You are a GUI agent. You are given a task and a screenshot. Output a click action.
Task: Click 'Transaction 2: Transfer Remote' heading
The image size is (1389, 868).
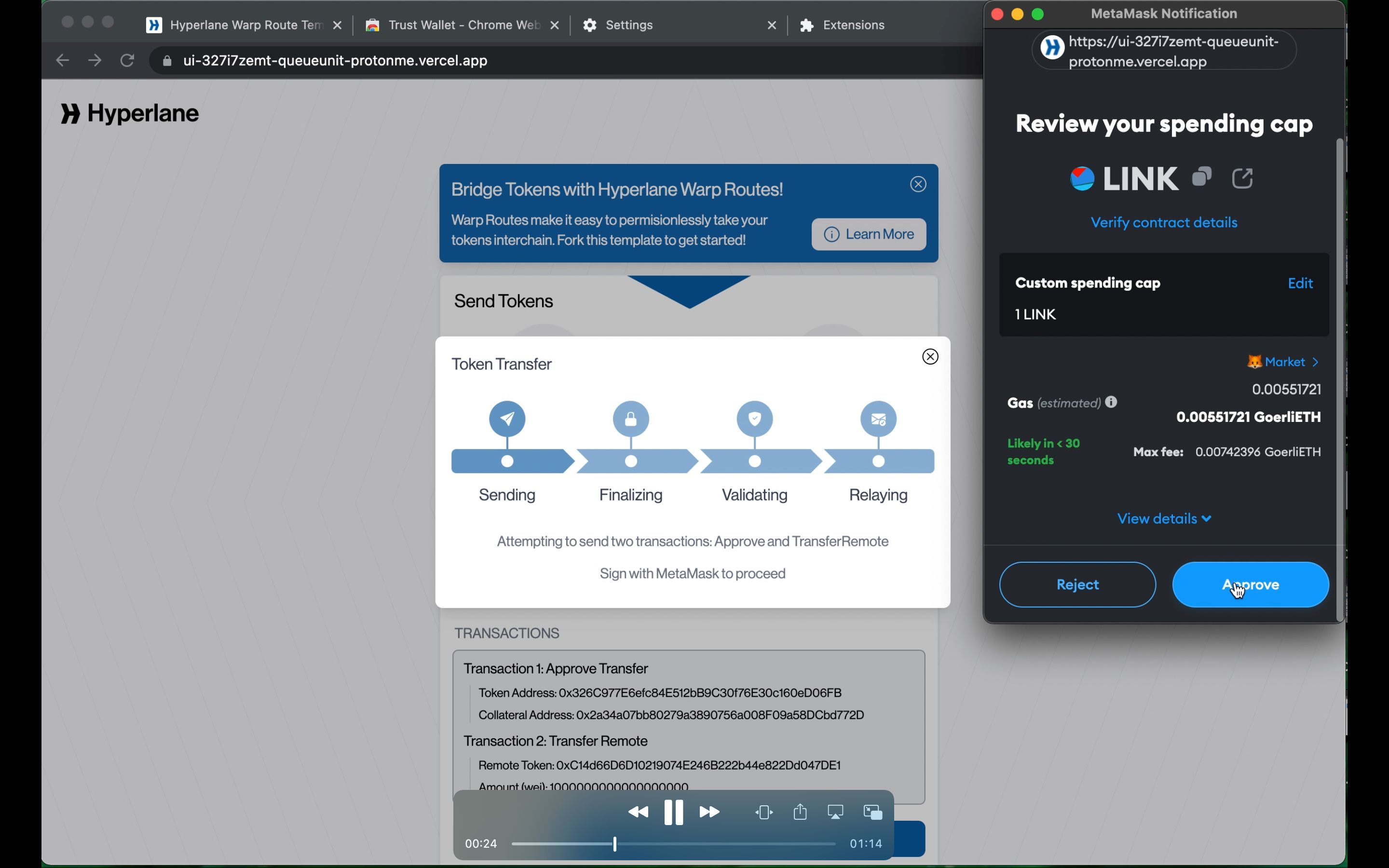pos(556,741)
